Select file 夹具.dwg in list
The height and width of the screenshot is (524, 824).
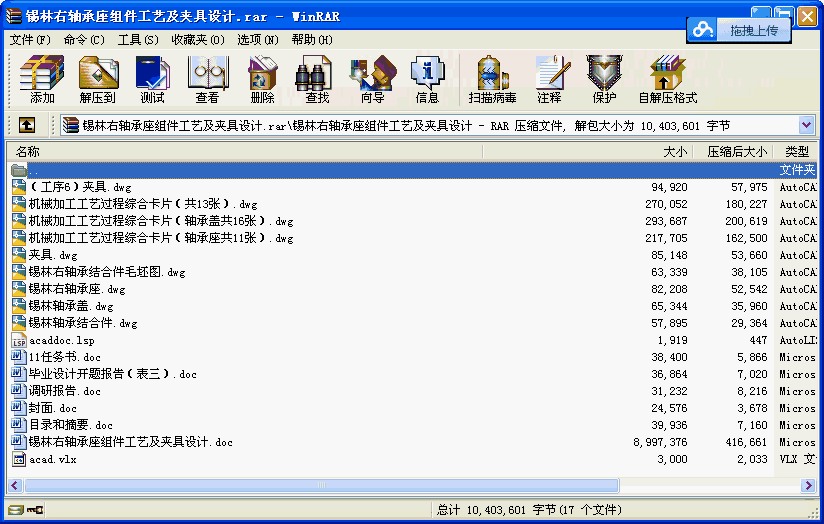tap(53, 255)
